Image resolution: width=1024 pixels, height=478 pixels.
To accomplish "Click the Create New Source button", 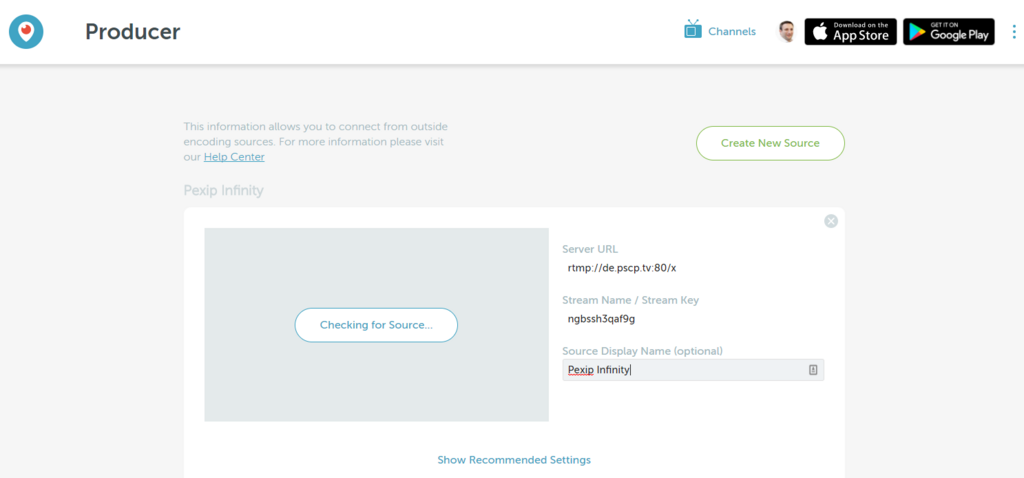I will click(770, 143).
